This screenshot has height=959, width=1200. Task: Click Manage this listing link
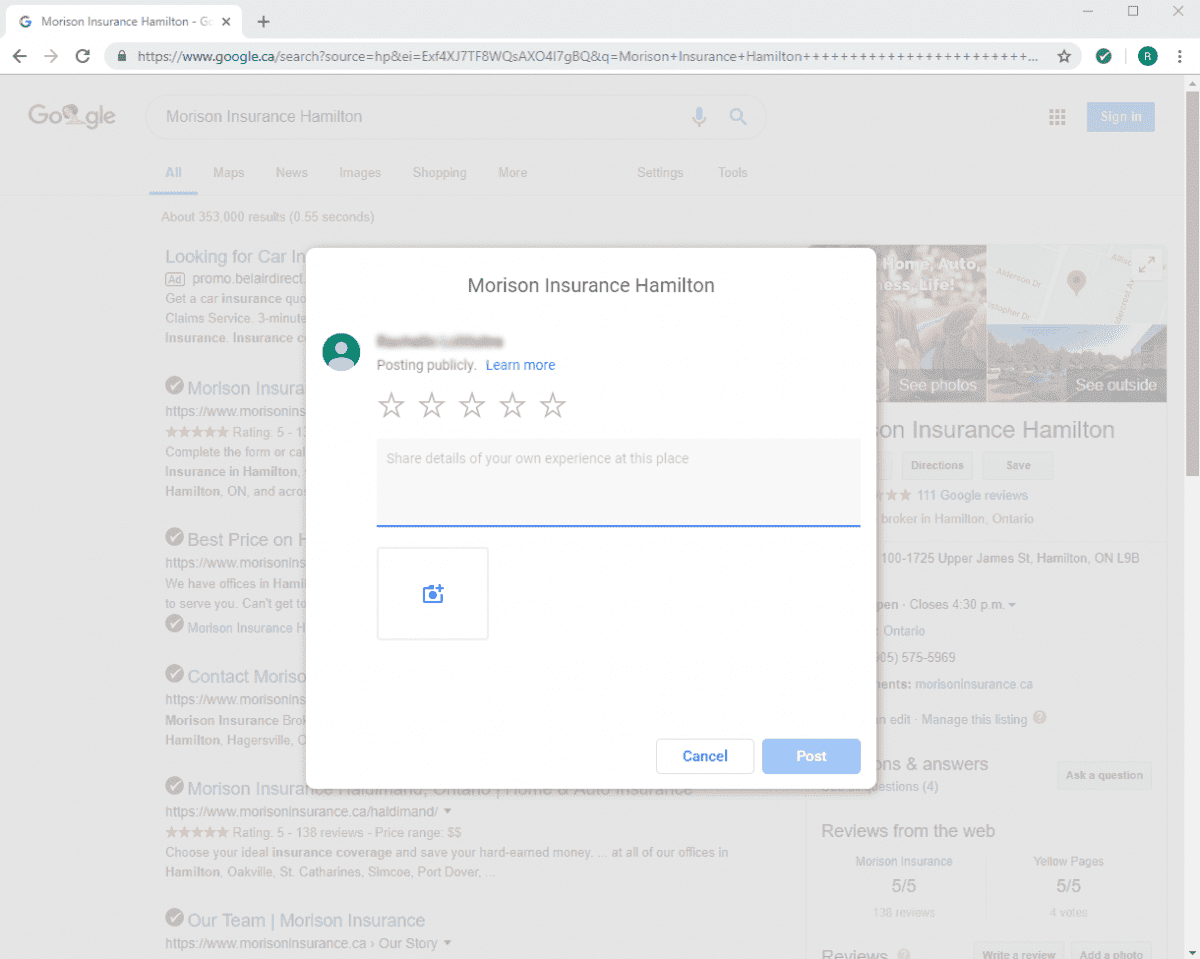coord(974,719)
